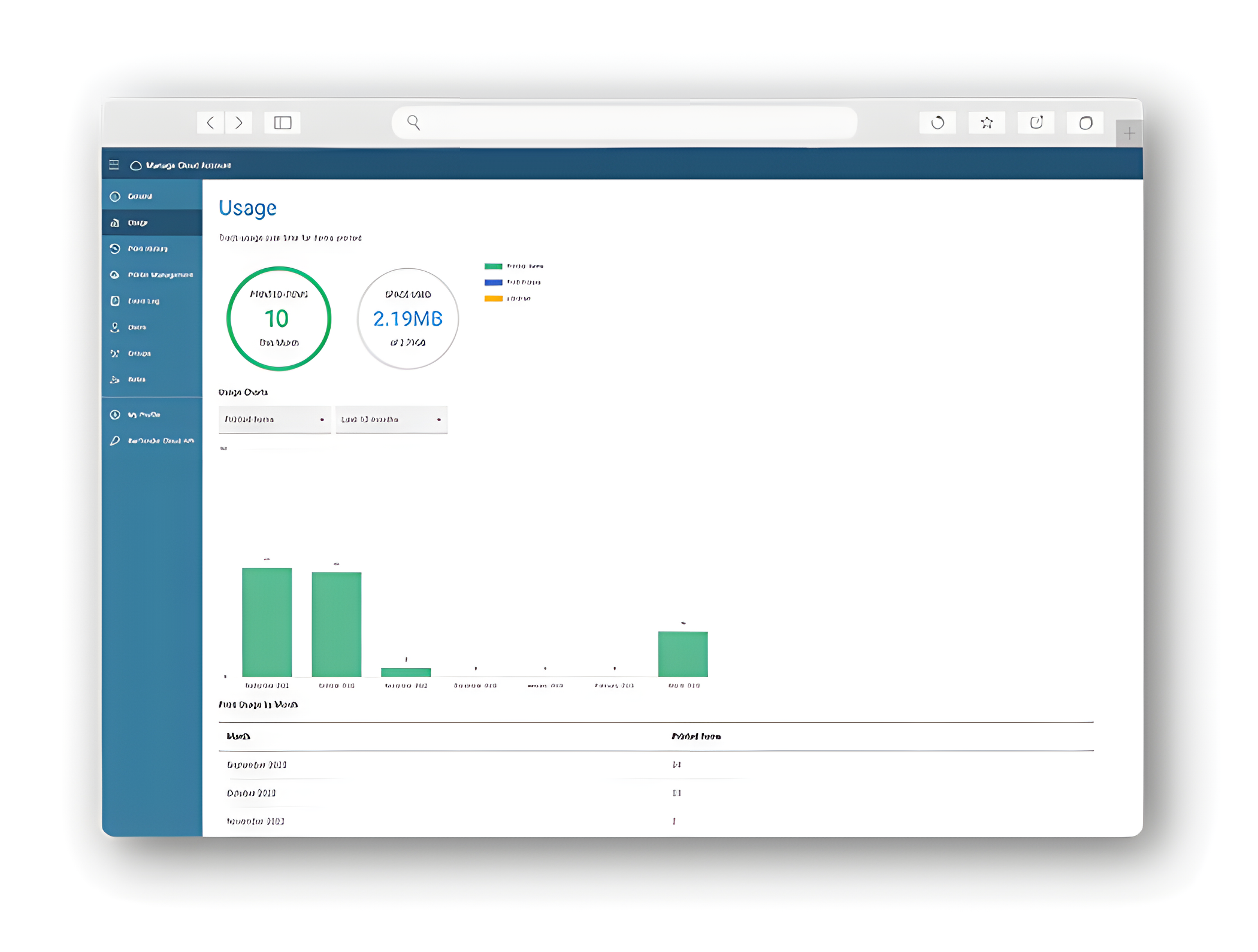Click the star bookmark icon in the toolbar
Image resolution: width=1258 pixels, height=952 pixels.
click(x=987, y=123)
